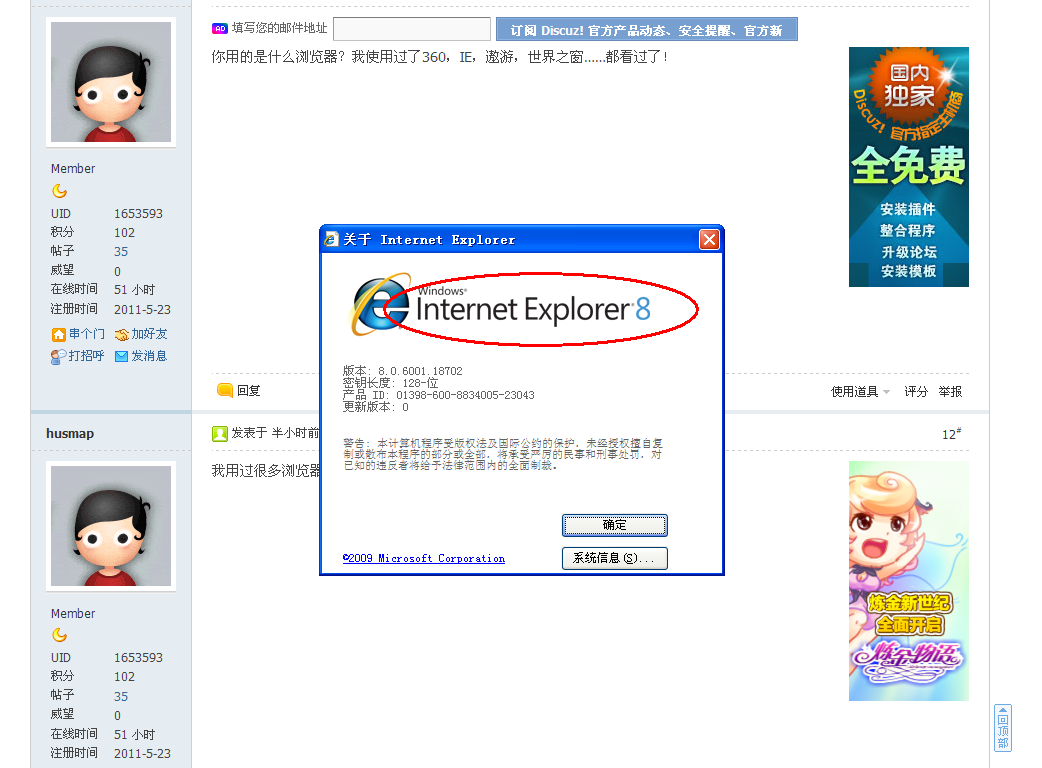Click the moon rank icon under first Member
The height and width of the screenshot is (768, 1042).
coord(59,191)
